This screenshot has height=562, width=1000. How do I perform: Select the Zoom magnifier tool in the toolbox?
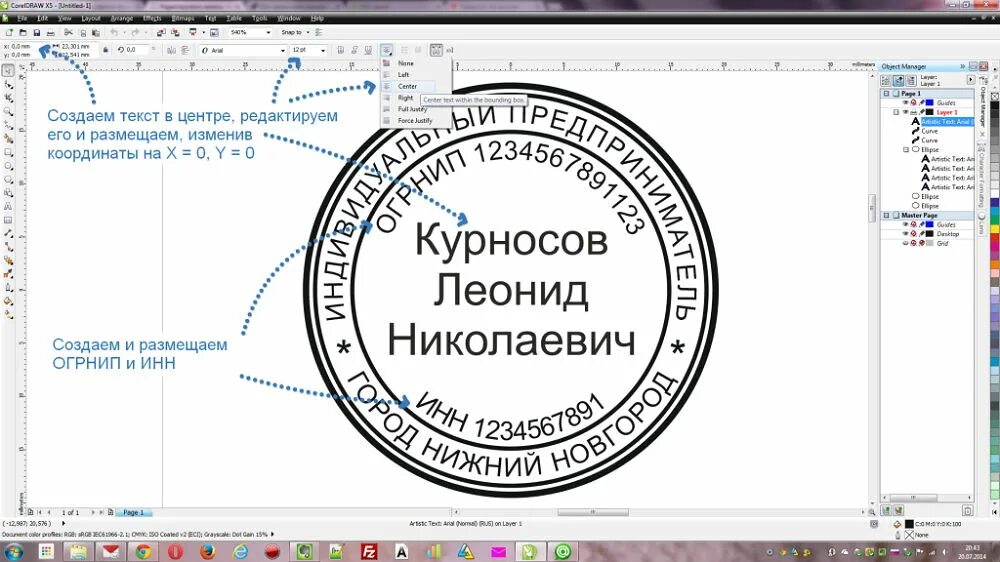[x=8, y=112]
